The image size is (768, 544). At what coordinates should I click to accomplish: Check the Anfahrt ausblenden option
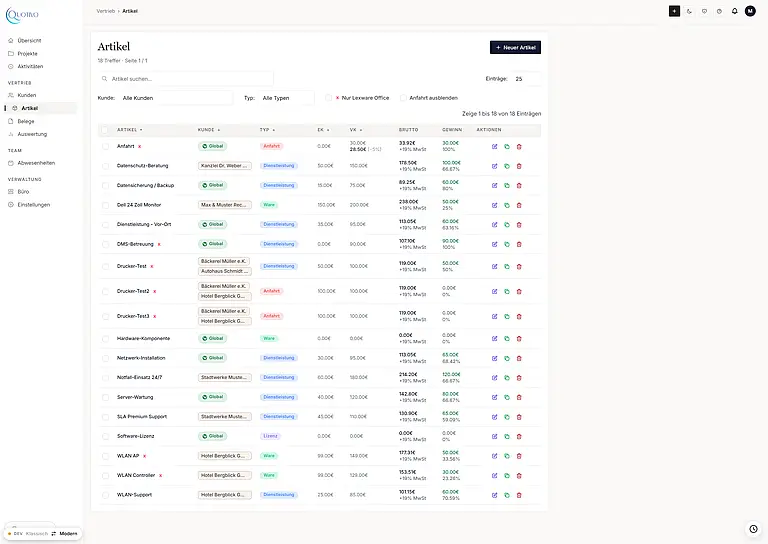tap(403, 98)
